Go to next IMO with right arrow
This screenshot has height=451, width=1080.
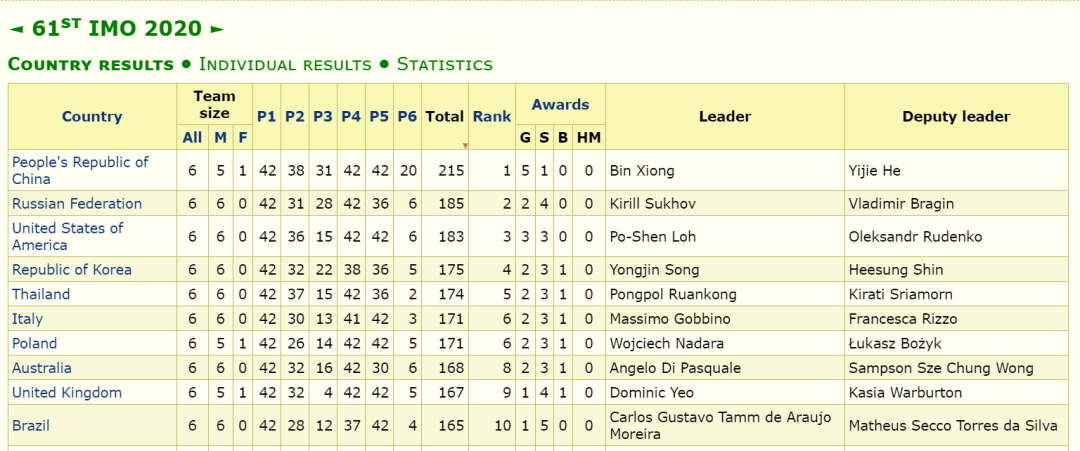[x=217, y=30]
